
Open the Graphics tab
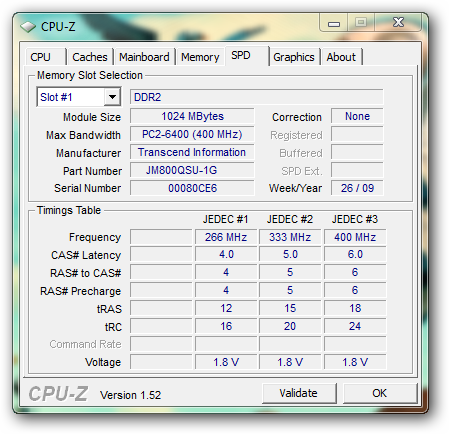[x=294, y=57]
